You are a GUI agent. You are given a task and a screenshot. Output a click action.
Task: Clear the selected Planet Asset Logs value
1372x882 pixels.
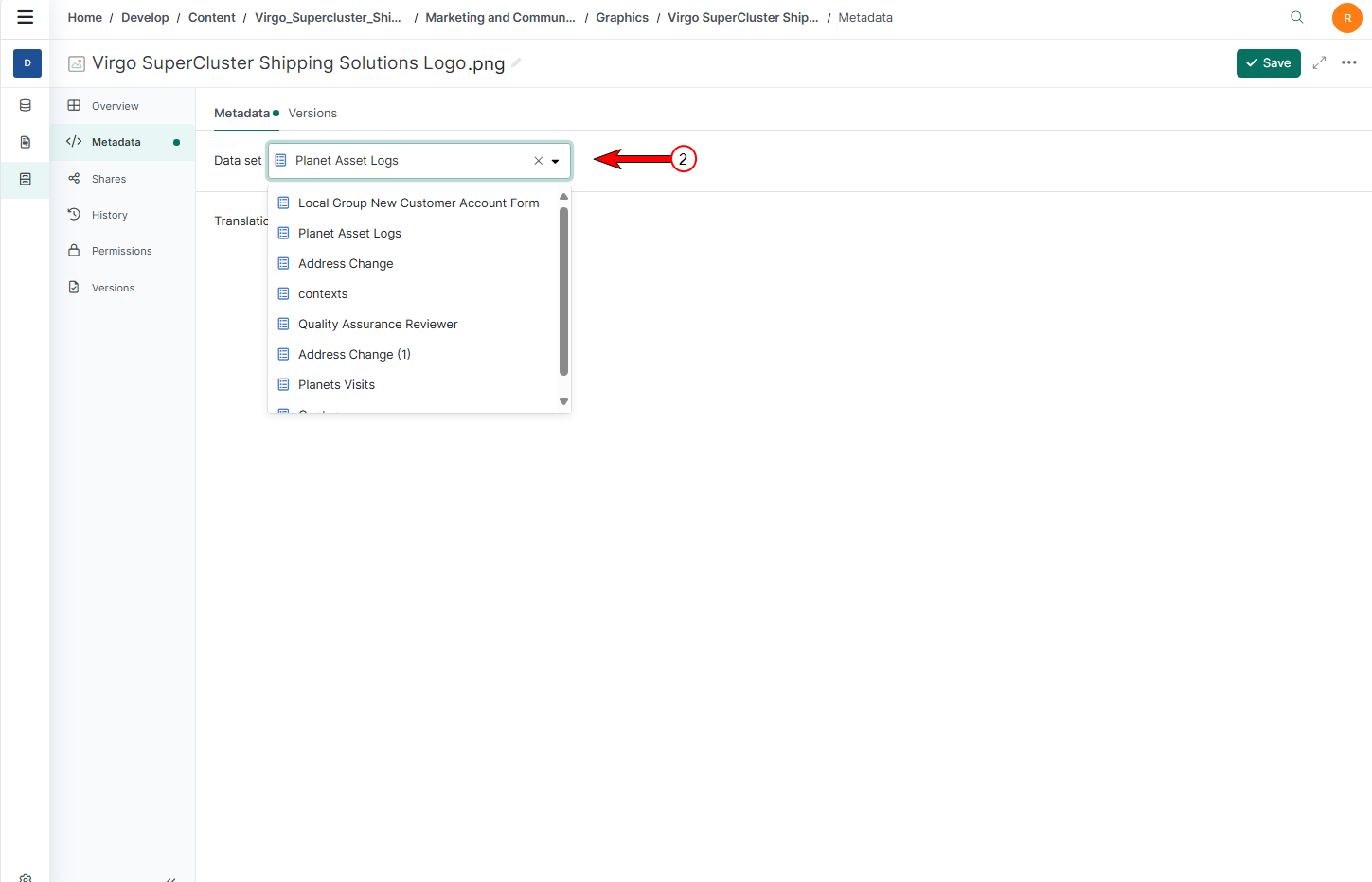click(538, 161)
